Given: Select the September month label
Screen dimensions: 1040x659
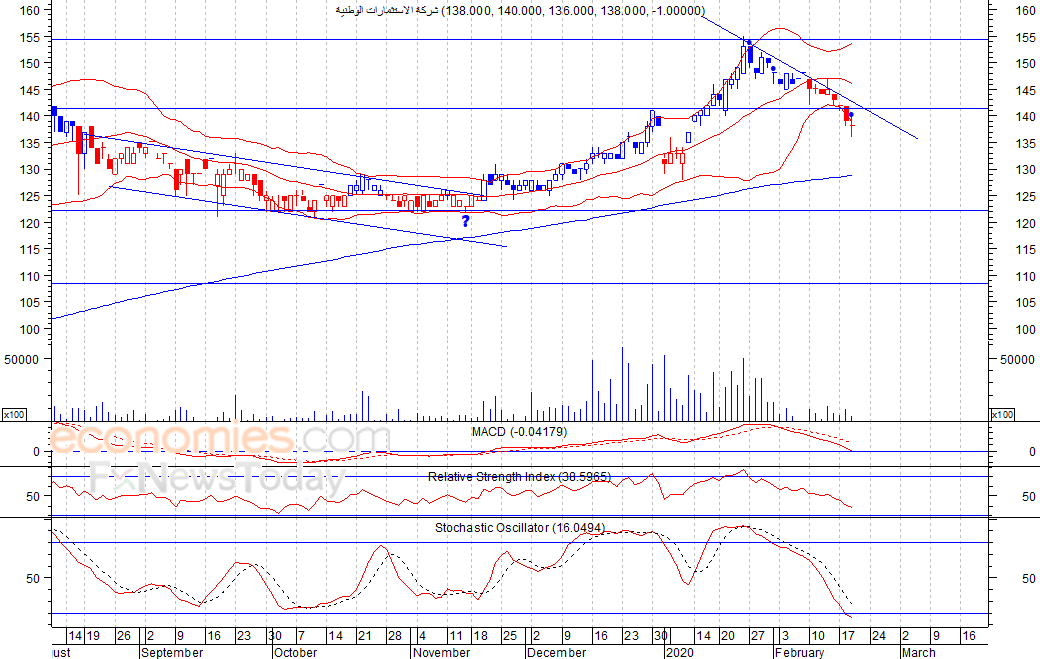Looking at the screenshot, I should click(172, 652).
